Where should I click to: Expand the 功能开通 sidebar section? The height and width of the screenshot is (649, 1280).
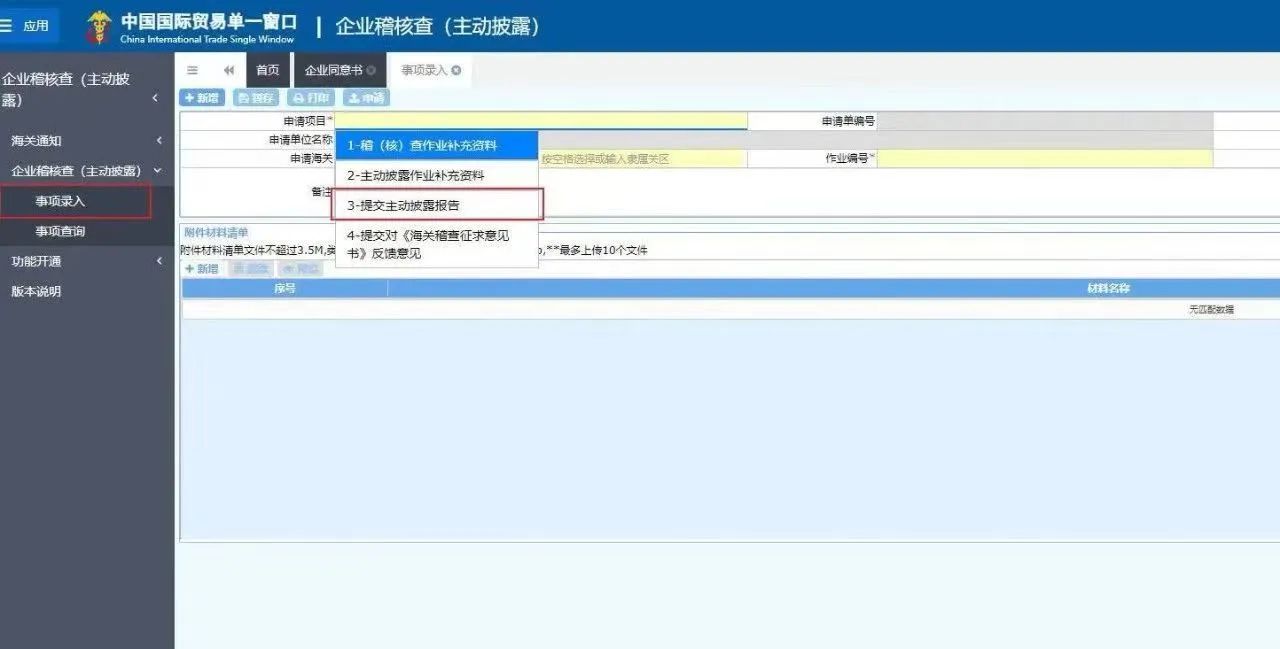pos(158,261)
